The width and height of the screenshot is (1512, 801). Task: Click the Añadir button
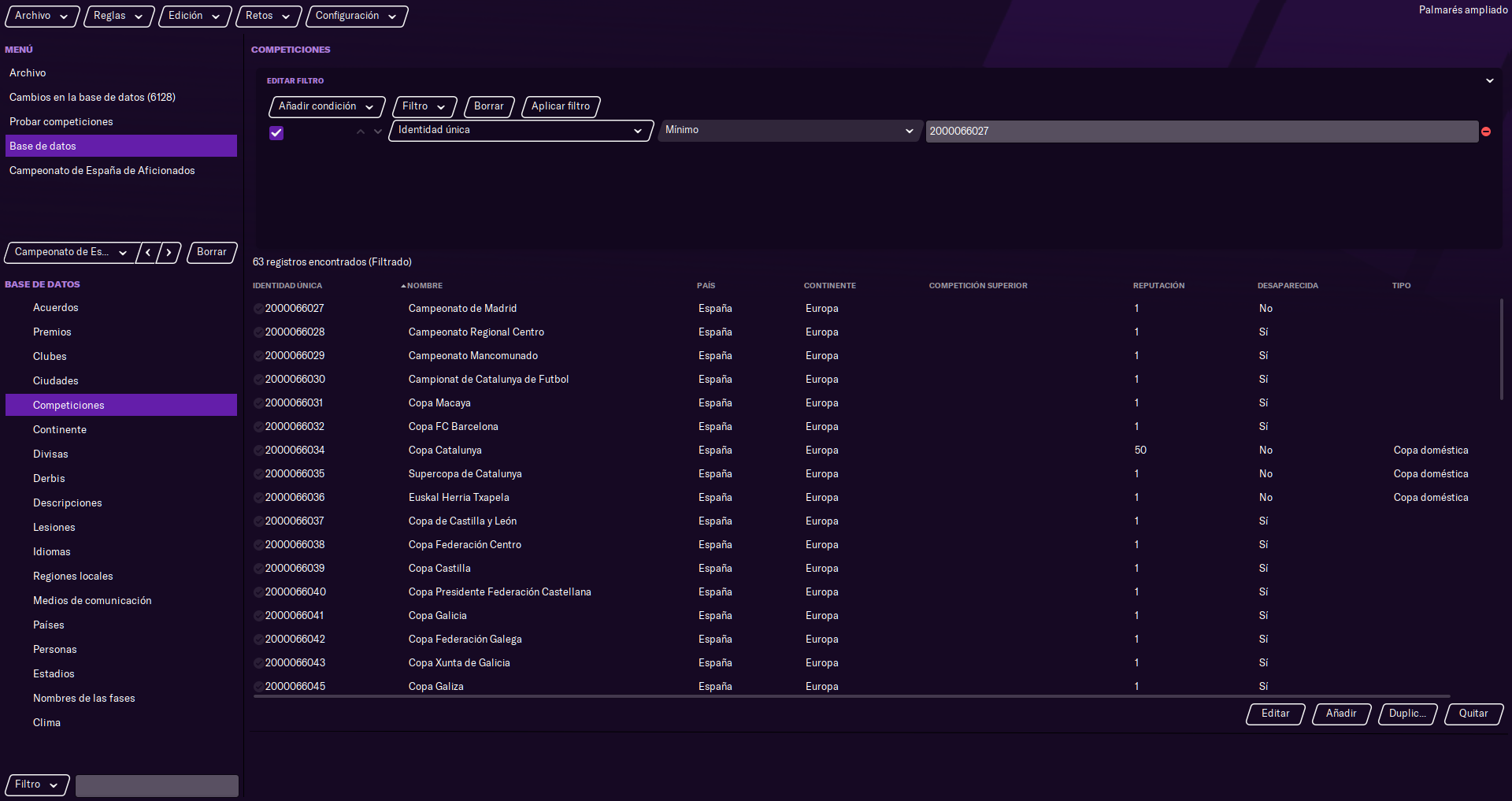coord(1341,714)
